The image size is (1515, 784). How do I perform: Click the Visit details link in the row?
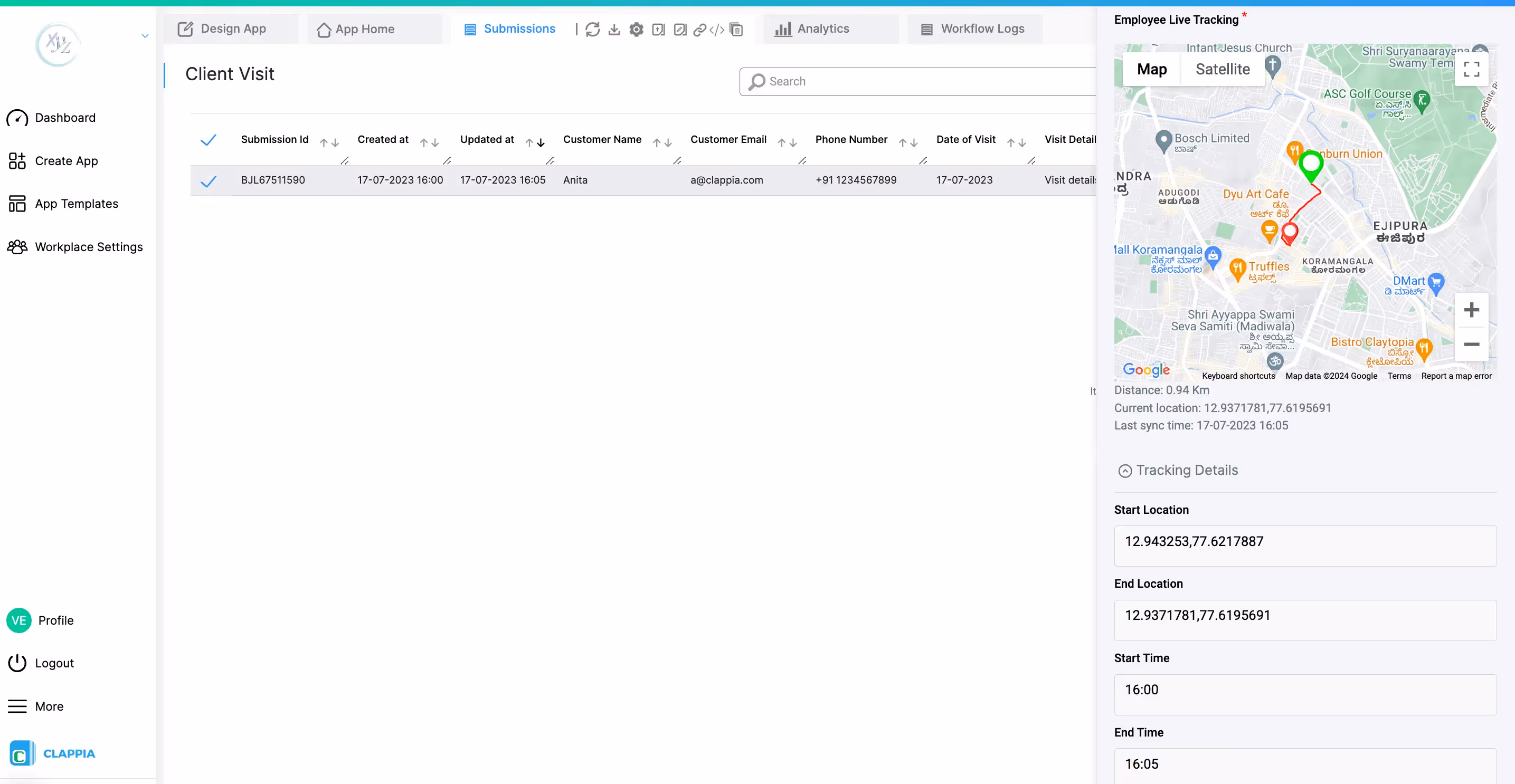pos(1070,180)
